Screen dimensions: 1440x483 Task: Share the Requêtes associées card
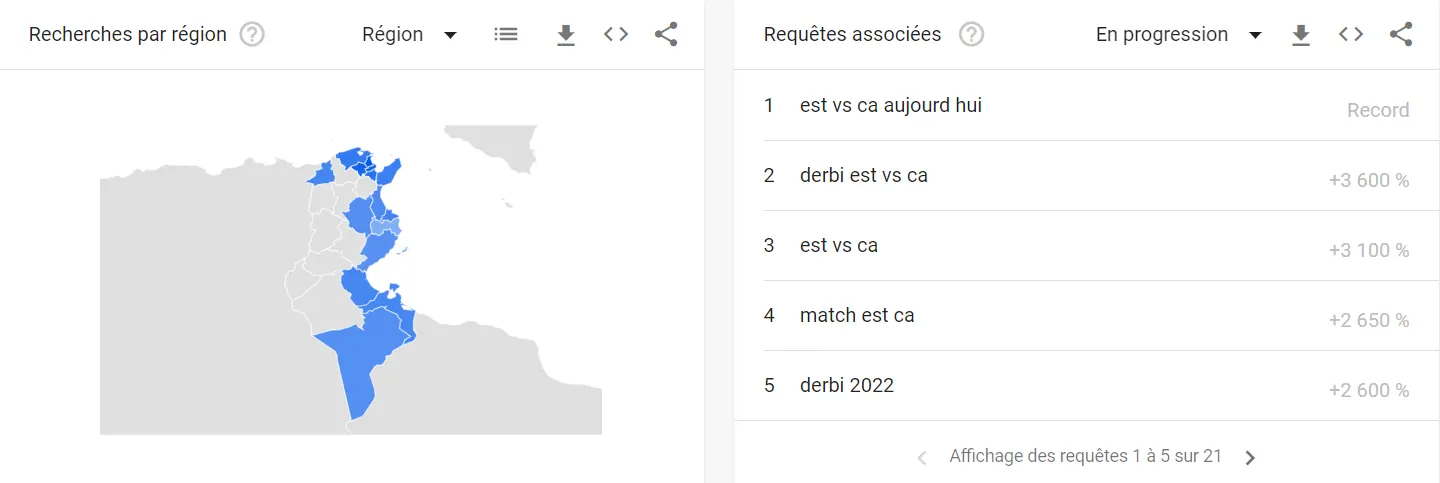(x=1401, y=35)
